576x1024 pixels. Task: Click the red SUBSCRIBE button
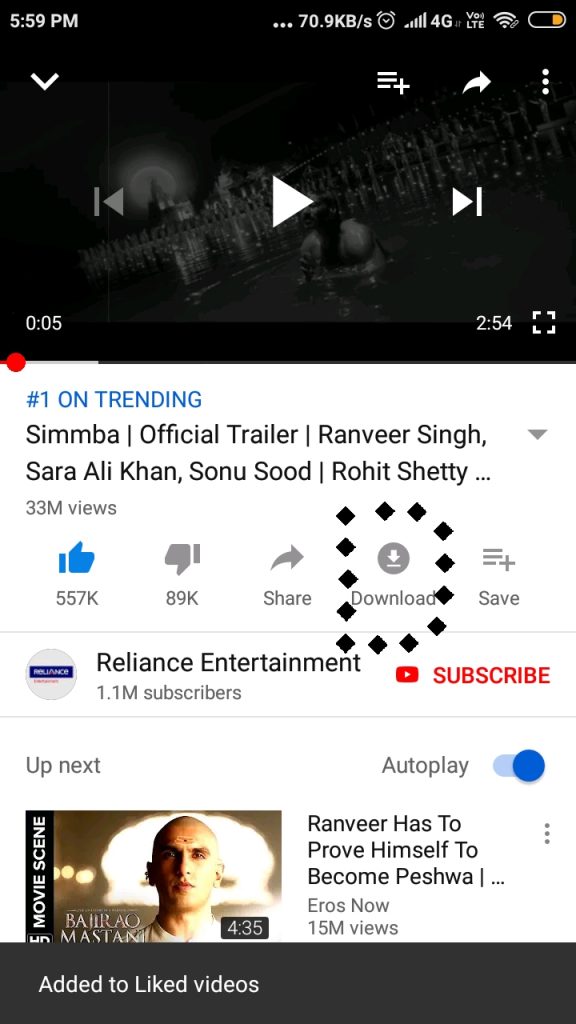pyautogui.click(x=473, y=675)
